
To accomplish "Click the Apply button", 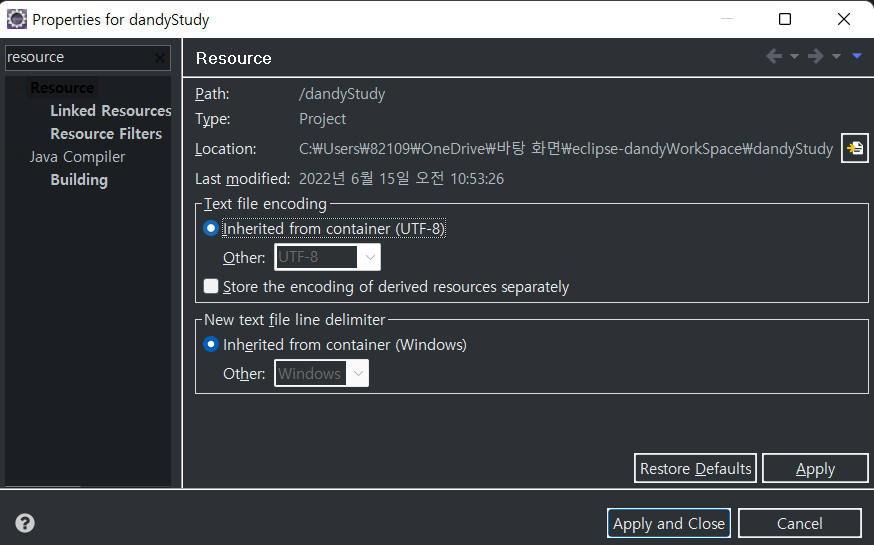I will click(815, 468).
